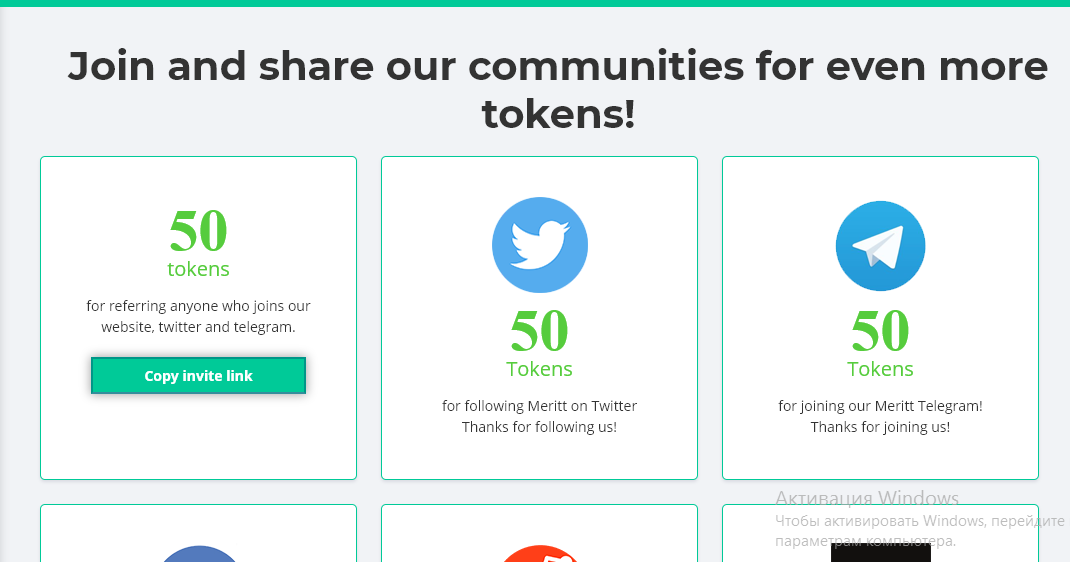Click the green 50 in the referral card
Image resolution: width=1070 pixels, height=562 pixels.
(x=198, y=230)
